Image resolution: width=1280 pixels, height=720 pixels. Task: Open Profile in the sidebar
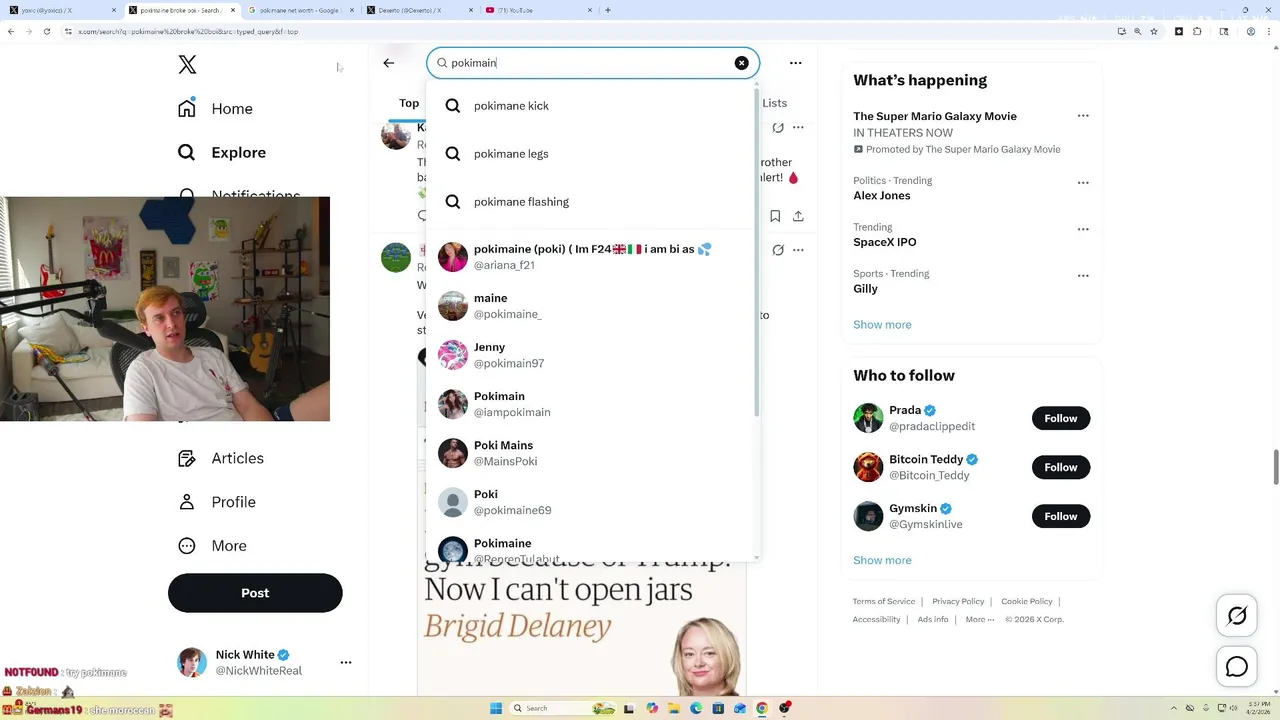tap(217, 502)
